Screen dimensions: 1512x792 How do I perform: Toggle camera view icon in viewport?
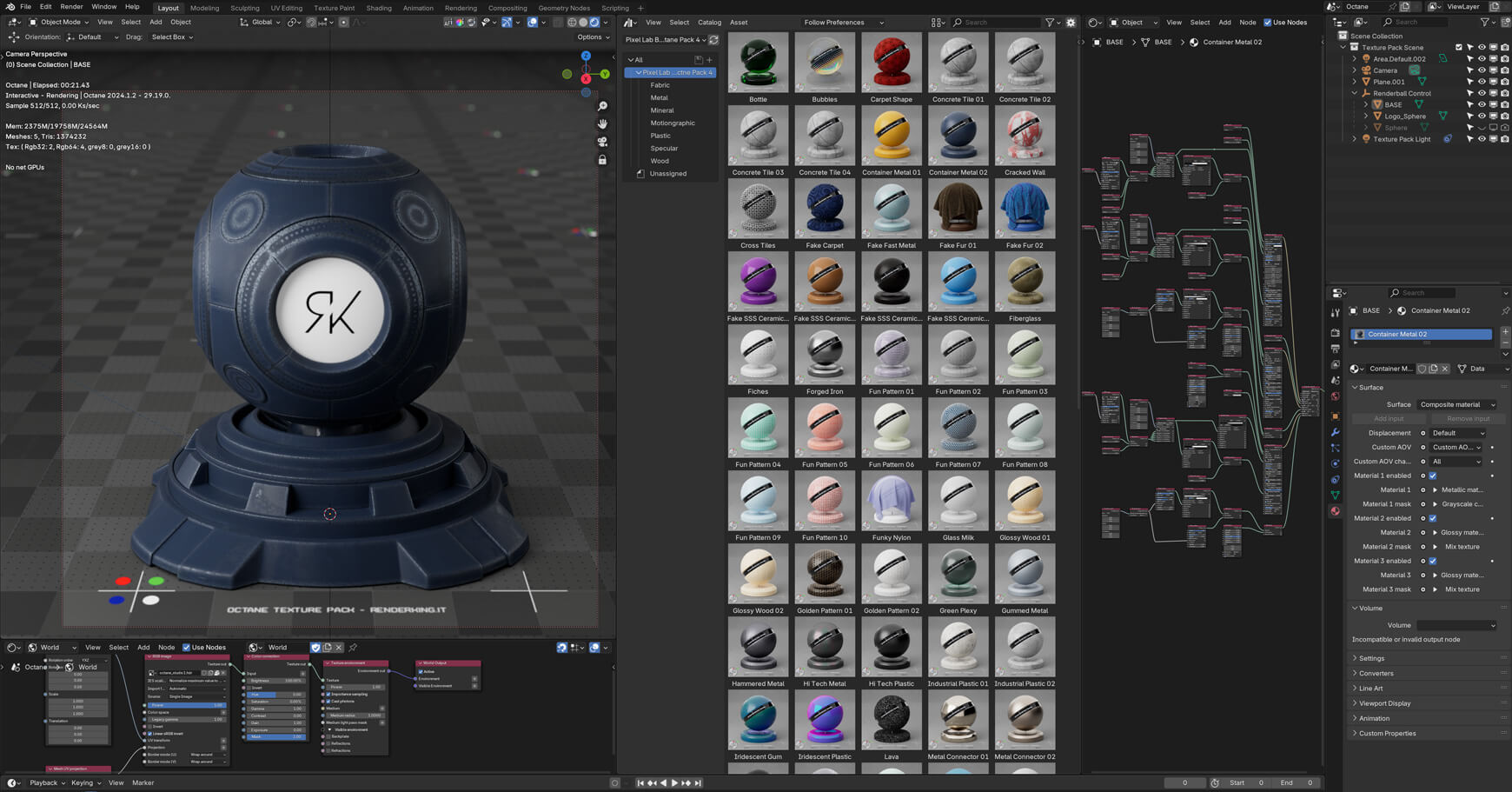click(602, 142)
